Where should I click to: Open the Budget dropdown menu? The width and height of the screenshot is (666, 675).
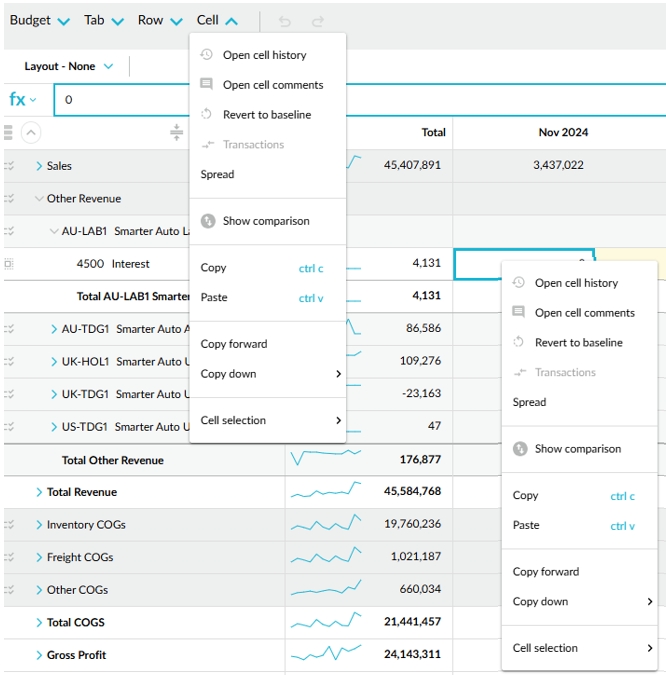[x=40, y=21]
